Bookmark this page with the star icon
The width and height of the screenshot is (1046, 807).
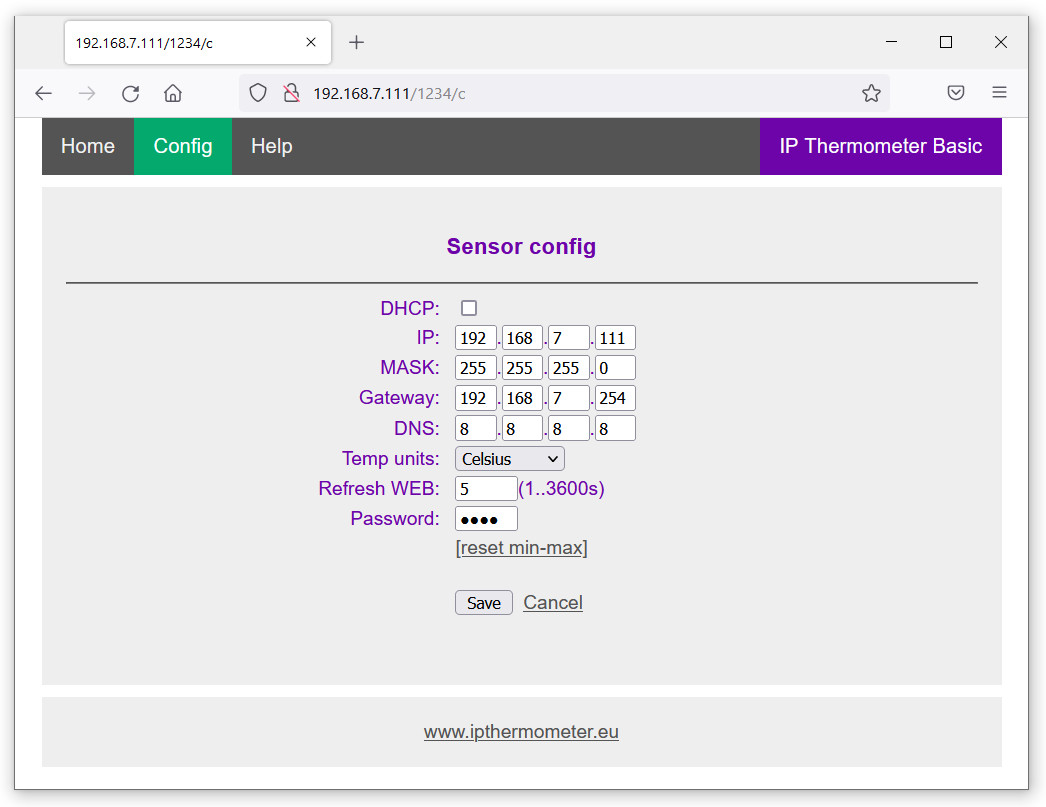click(871, 93)
